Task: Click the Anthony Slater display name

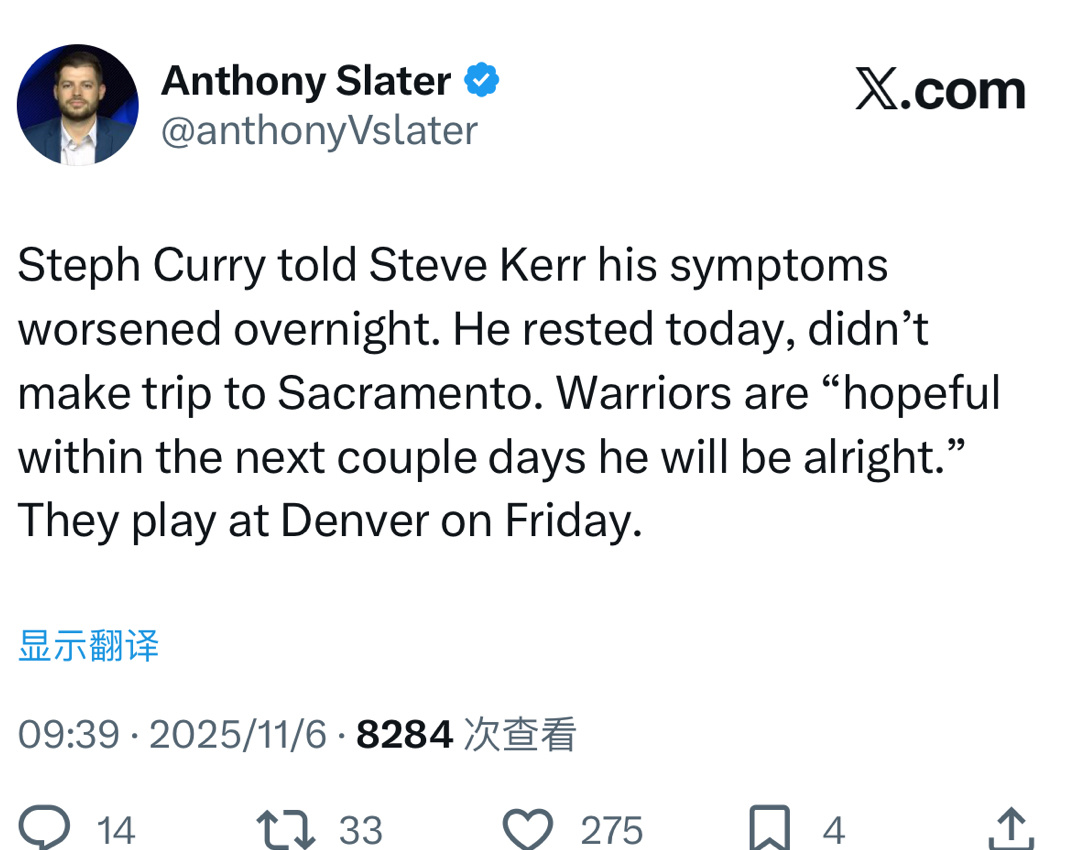Action: [x=305, y=81]
